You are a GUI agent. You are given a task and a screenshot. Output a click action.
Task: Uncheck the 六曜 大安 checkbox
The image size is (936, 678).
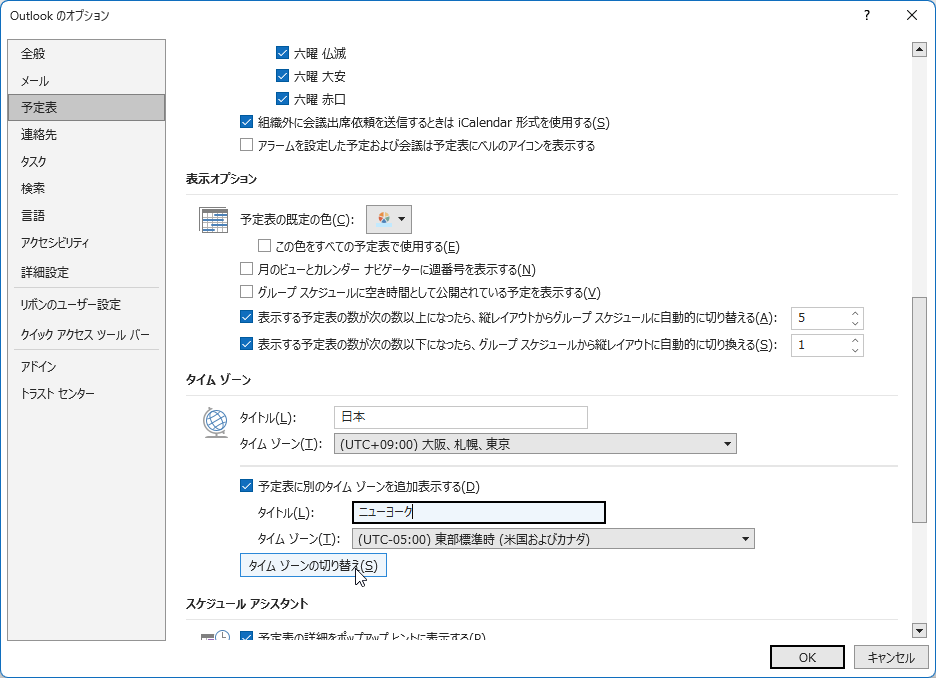[282, 76]
